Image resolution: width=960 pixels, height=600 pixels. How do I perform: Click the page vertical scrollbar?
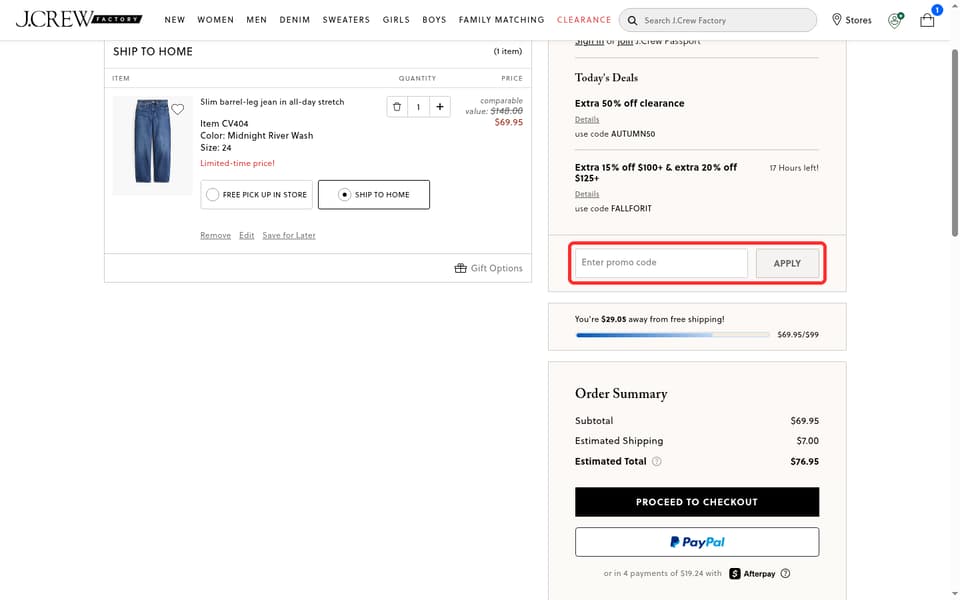point(954,144)
